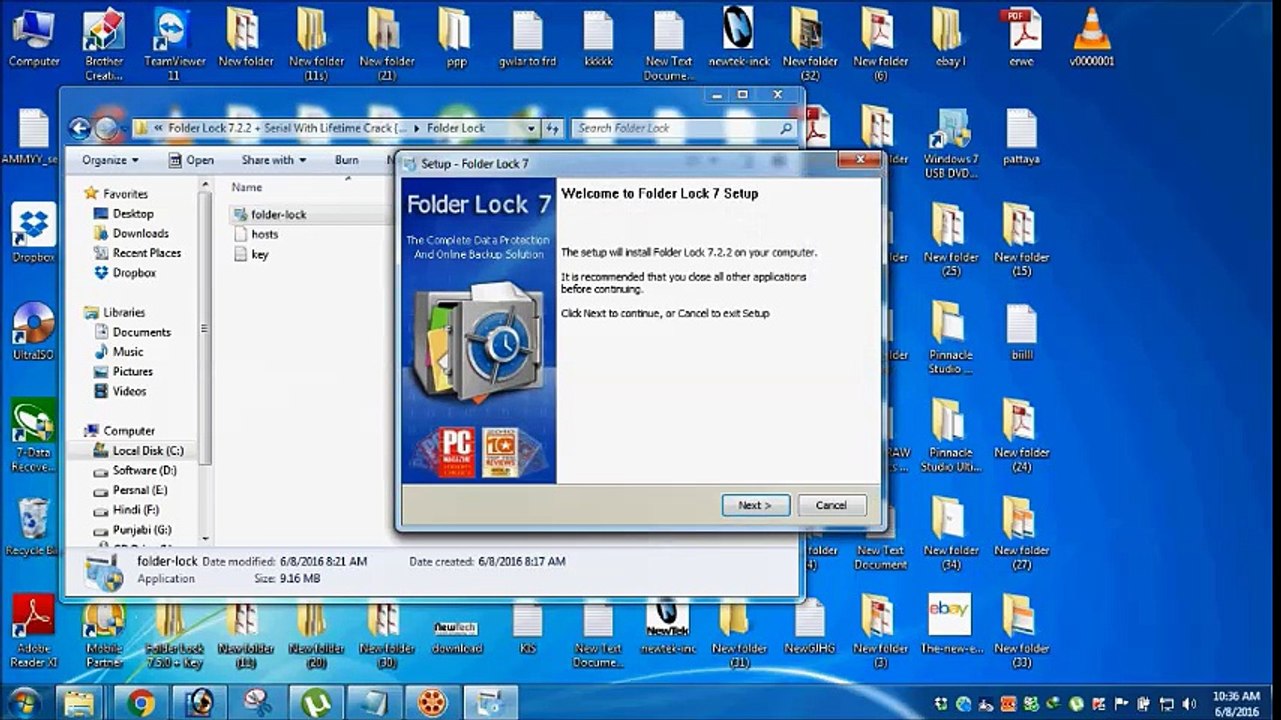Click the system tray volume icon
The width and height of the screenshot is (1281, 720).
pyautogui.click(x=1189, y=703)
